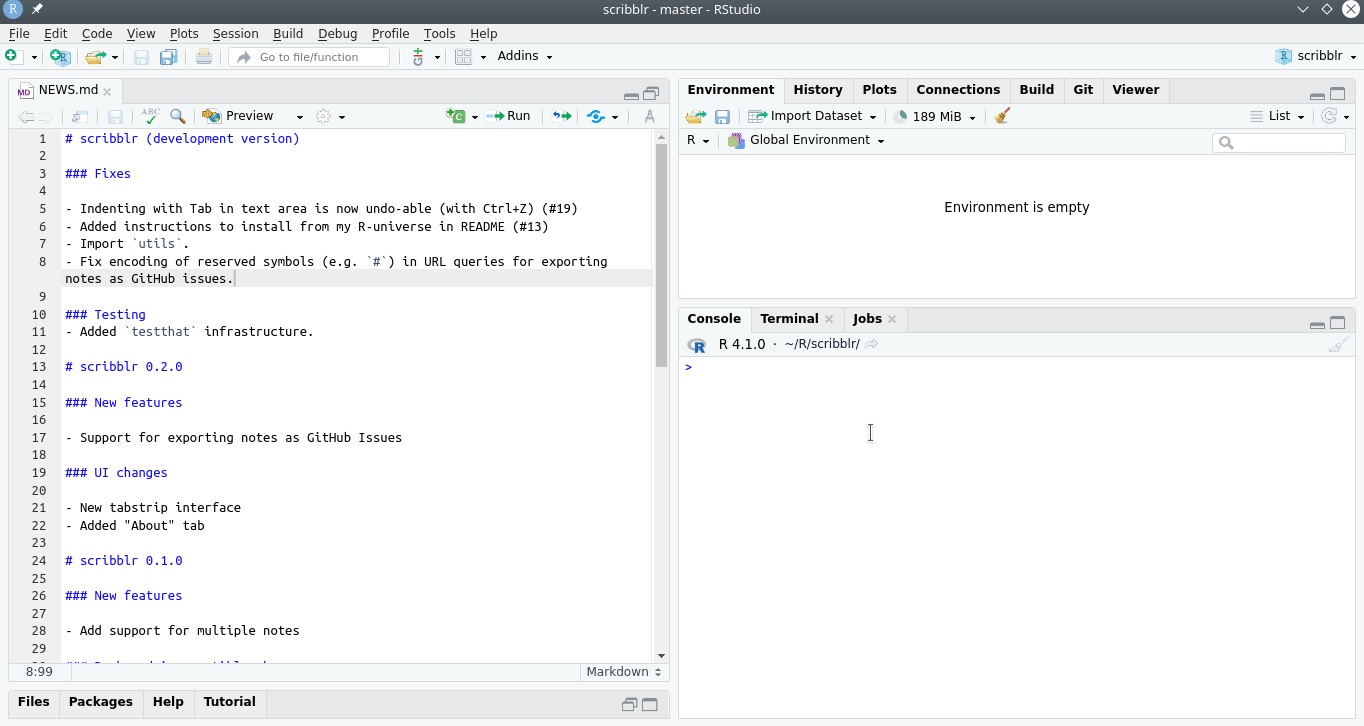This screenshot has width=1364, height=726.
Task: Open the 189 MiB memory usage dropdown
Action: 935,116
